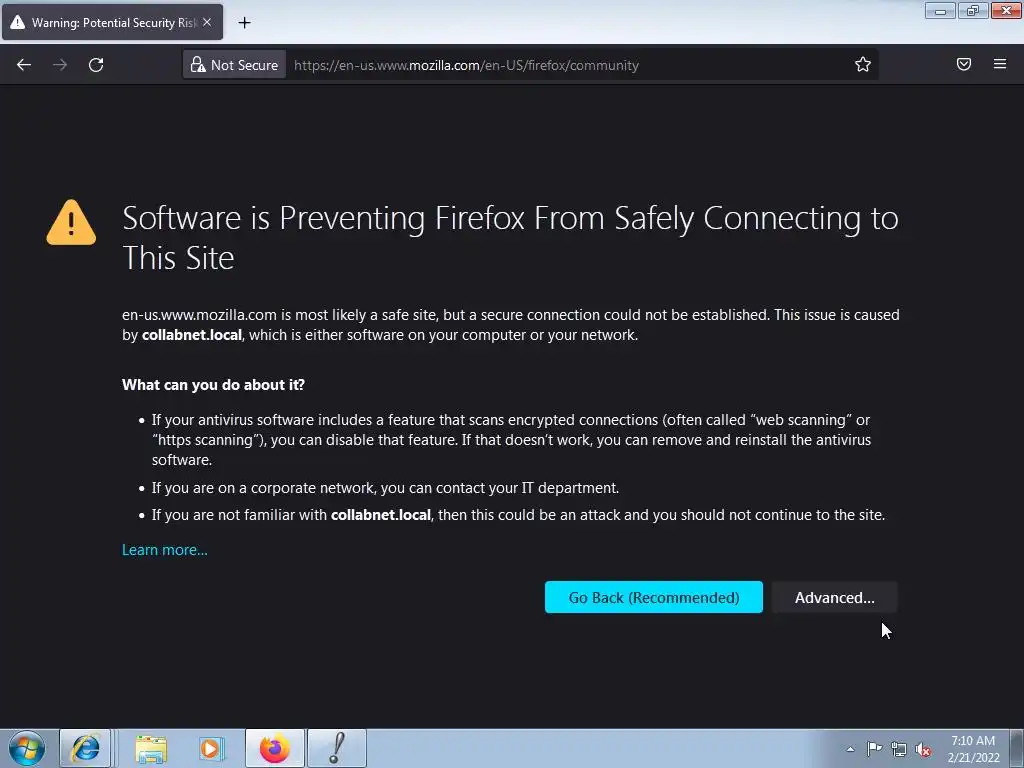Minimize the Firefox window
Image resolution: width=1024 pixels, height=768 pixels.
tap(940, 11)
